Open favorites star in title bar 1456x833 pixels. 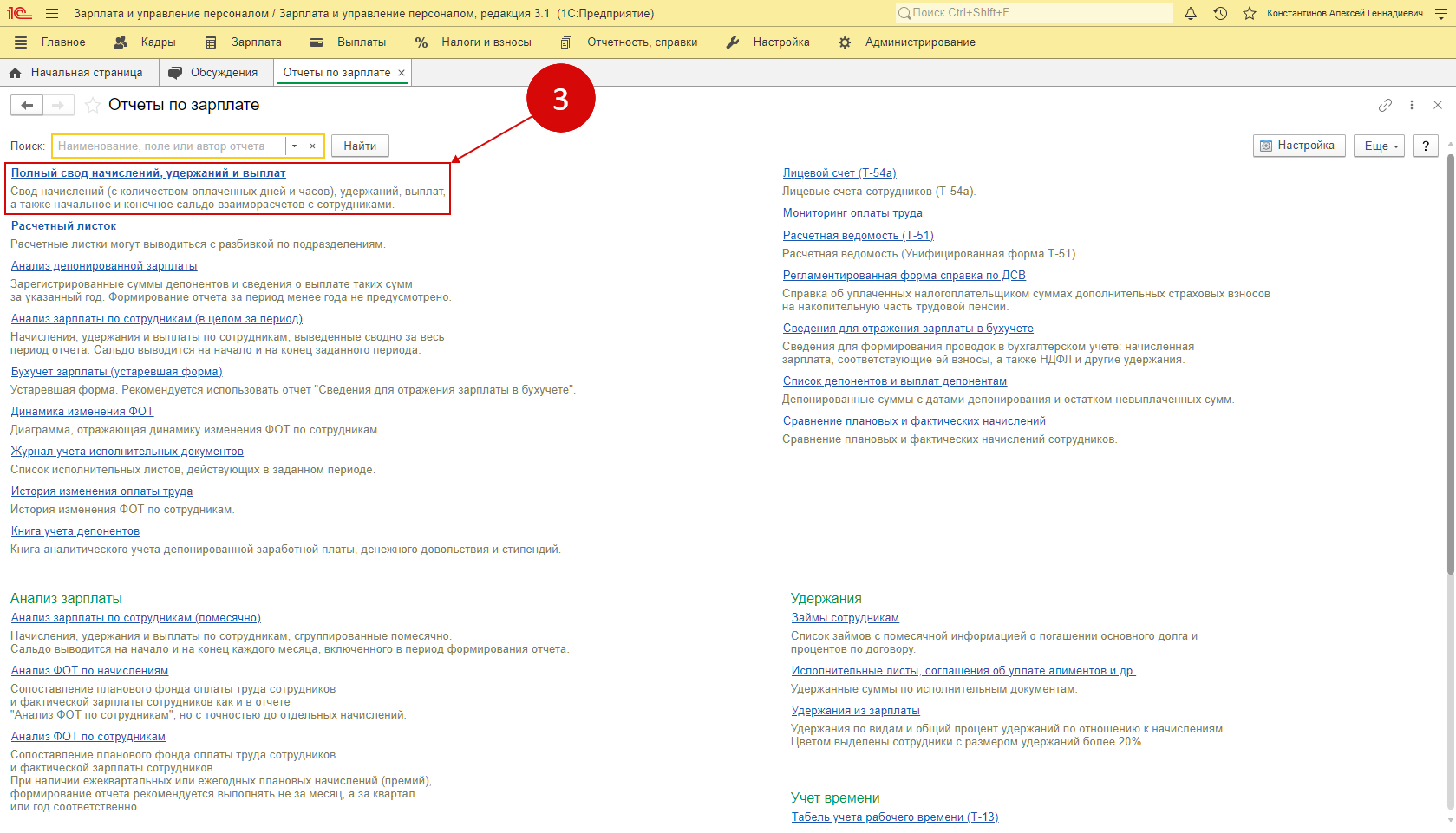[x=1250, y=13]
